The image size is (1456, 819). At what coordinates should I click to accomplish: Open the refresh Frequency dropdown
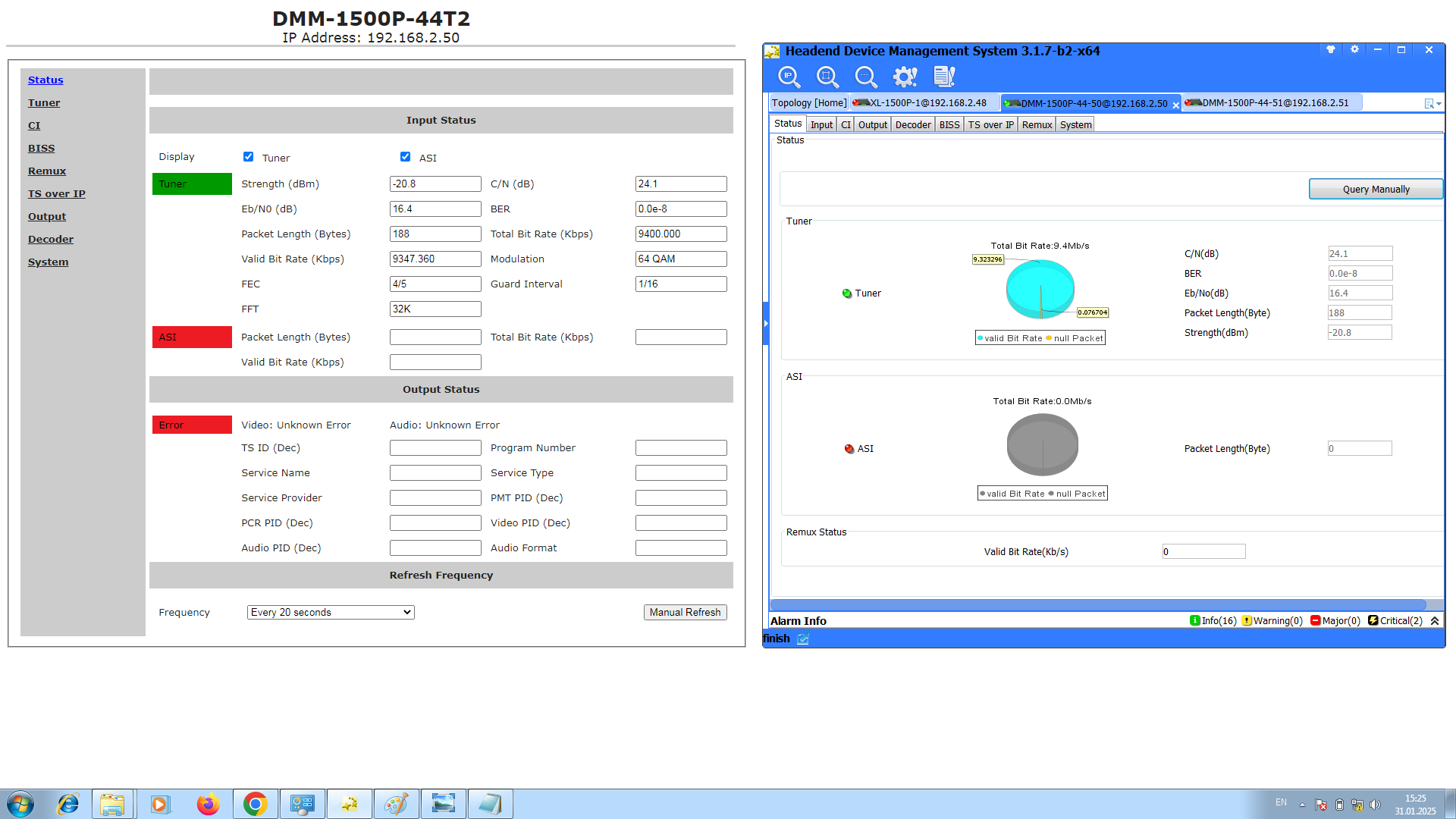(x=331, y=613)
